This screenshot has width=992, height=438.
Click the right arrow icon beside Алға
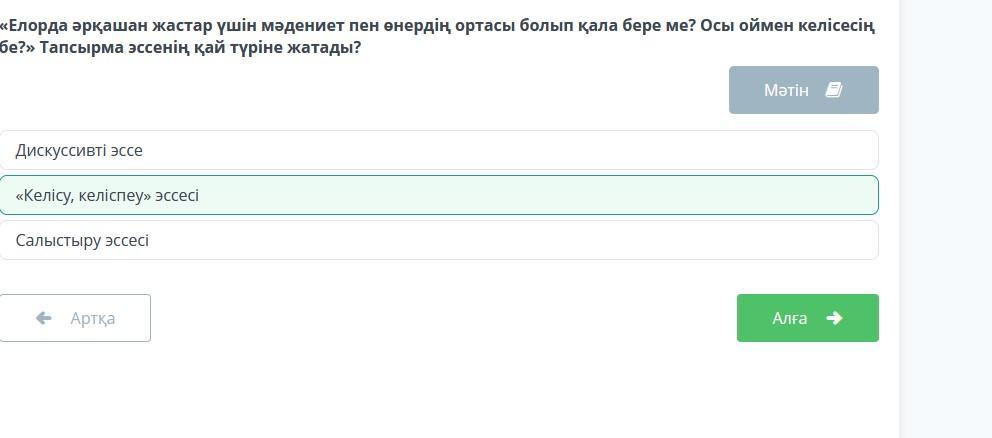[834, 318]
